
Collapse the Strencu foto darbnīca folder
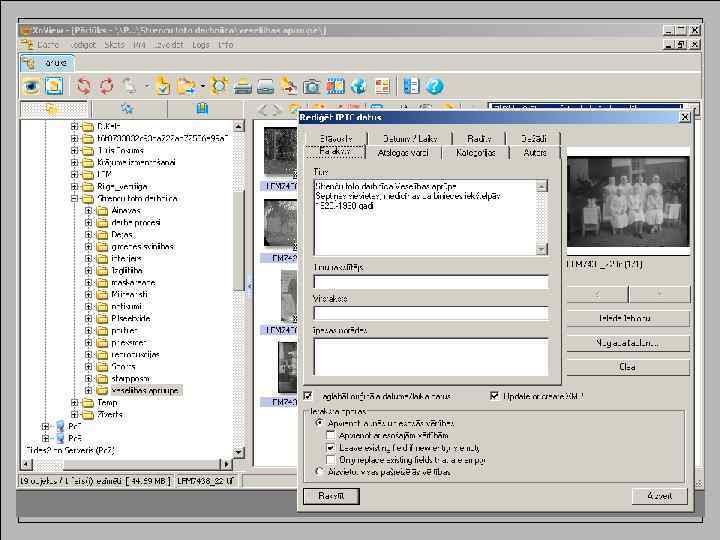click(x=75, y=198)
